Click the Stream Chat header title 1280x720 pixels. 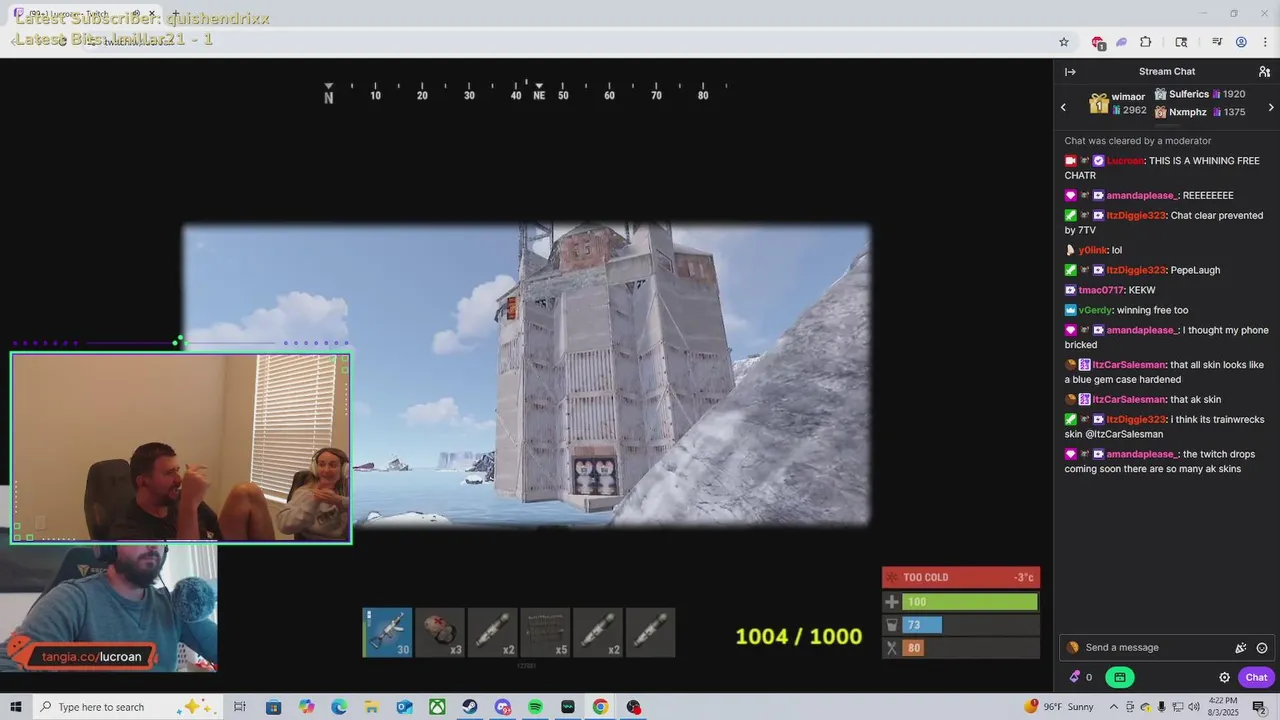pyautogui.click(x=1167, y=72)
